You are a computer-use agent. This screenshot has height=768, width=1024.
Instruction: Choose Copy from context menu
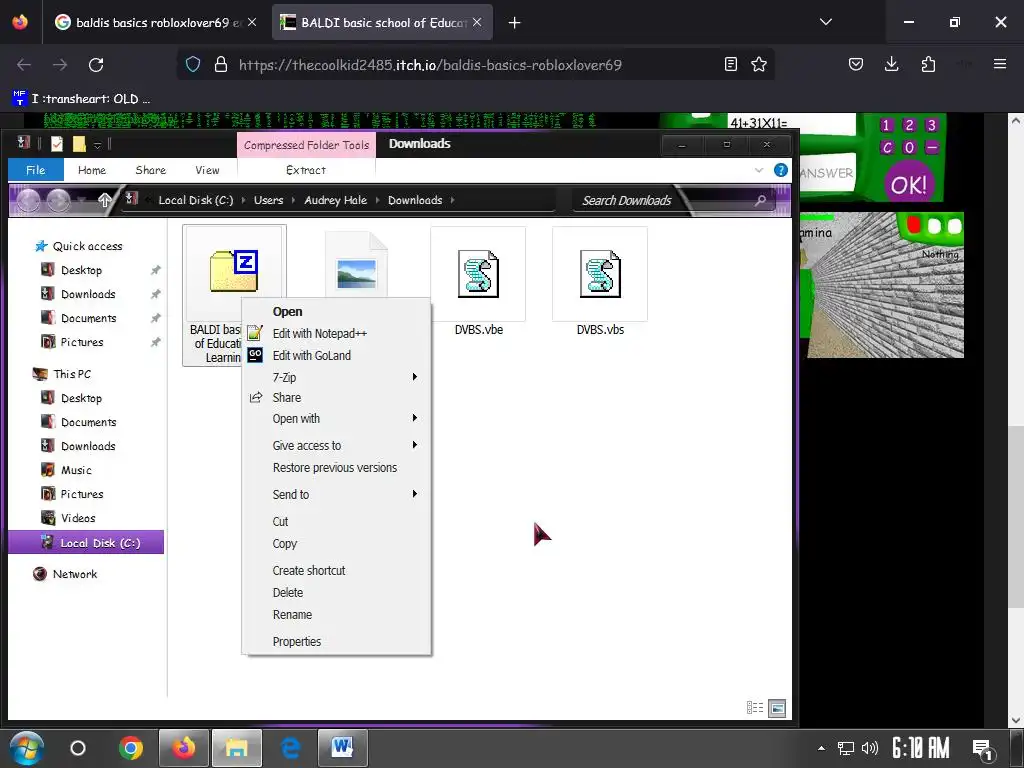(336, 543)
